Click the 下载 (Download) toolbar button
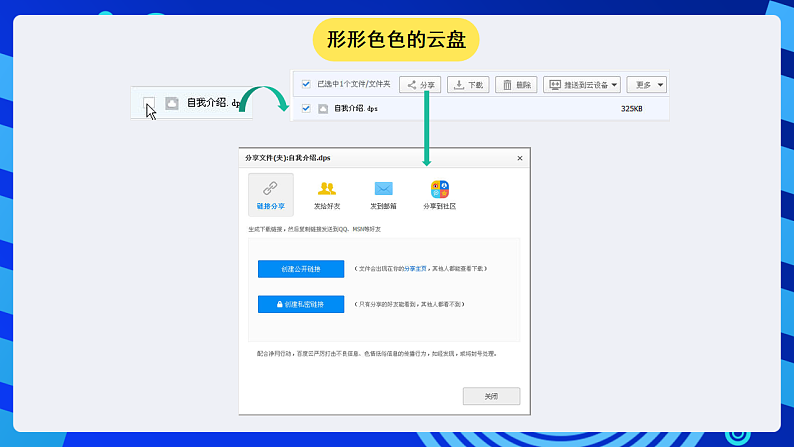794x447 pixels. point(468,85)
